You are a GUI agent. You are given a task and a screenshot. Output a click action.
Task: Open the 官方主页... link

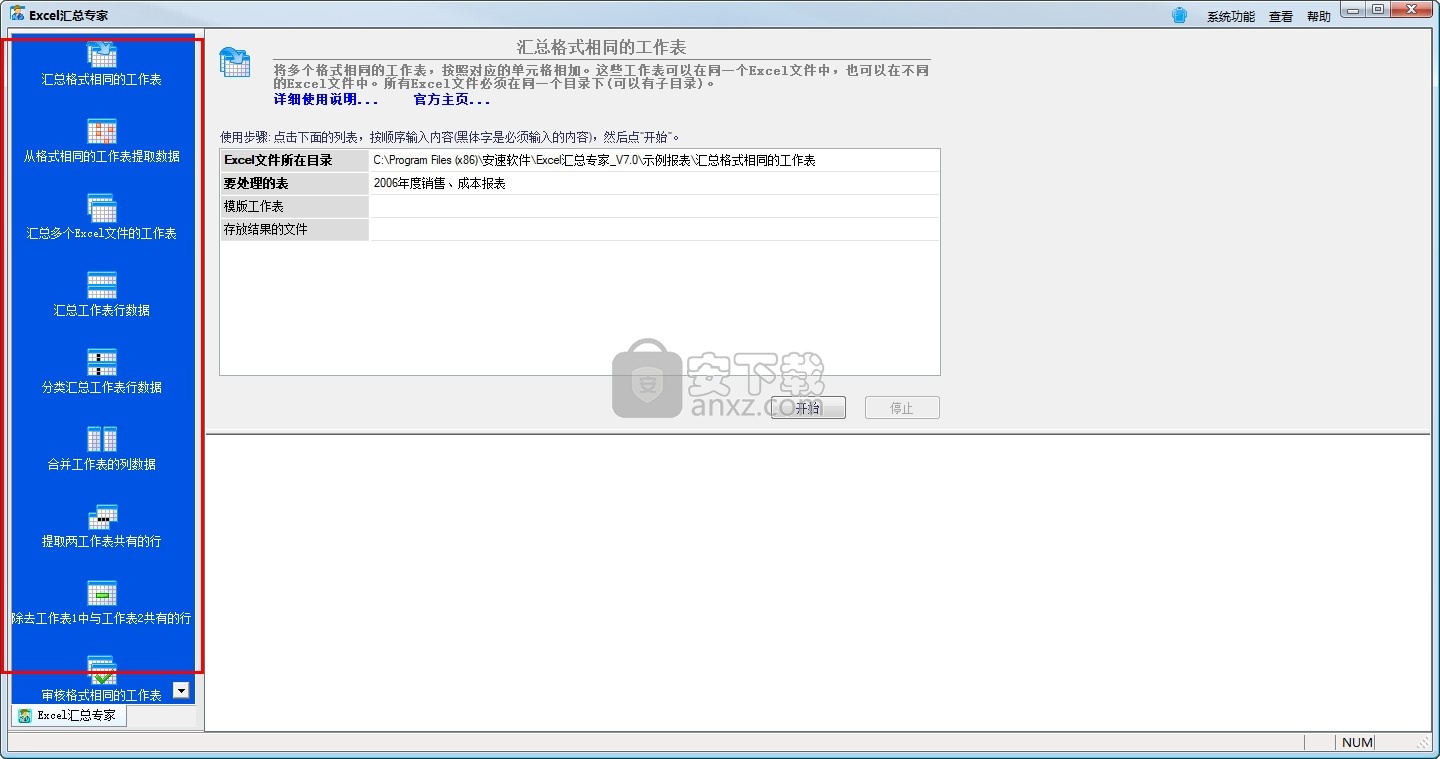click(452, 100)
